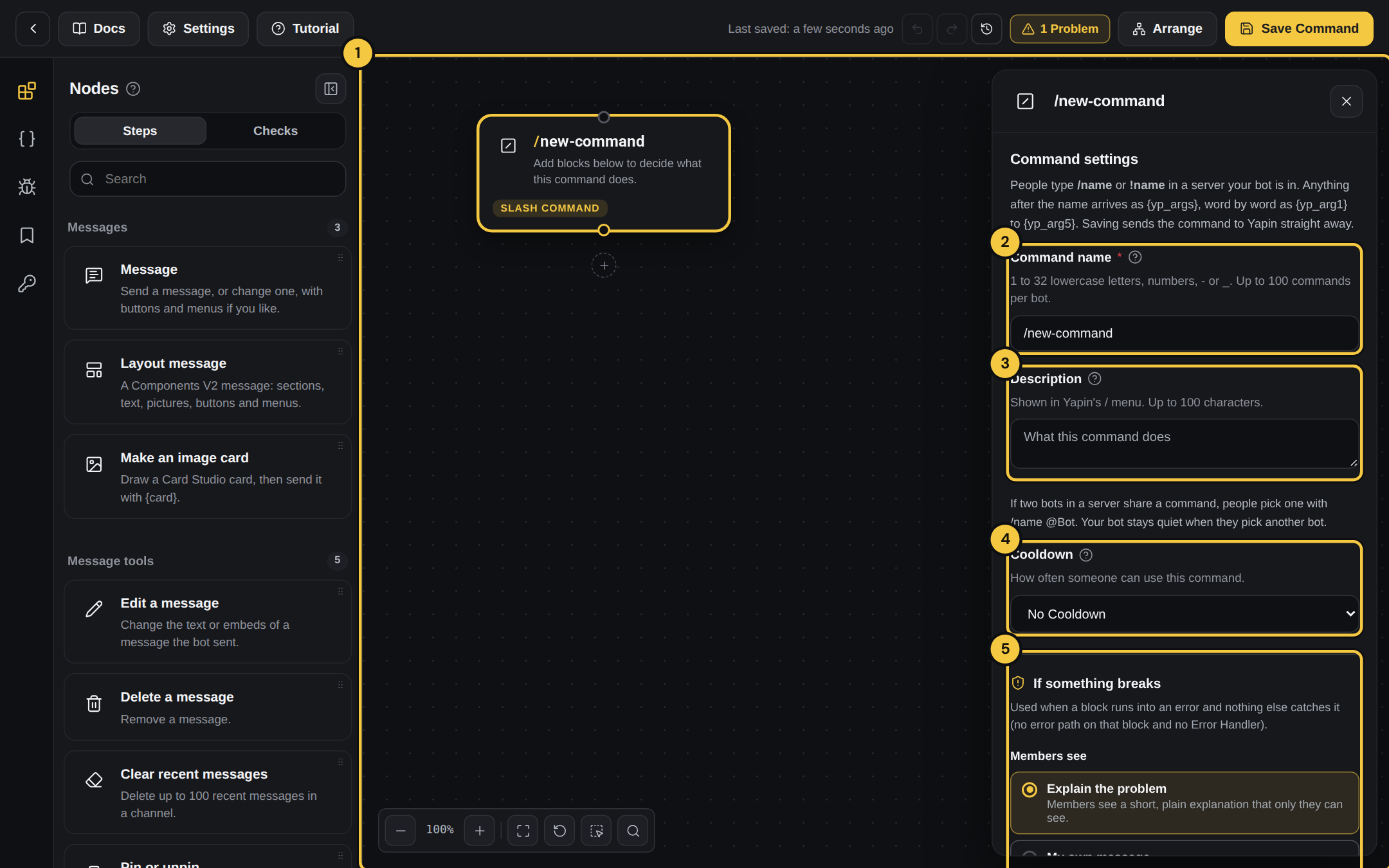This screenshot has height=868, width=1389.
Task: Open the variables curly braces sidebar icon
Action: coord(26,139)
